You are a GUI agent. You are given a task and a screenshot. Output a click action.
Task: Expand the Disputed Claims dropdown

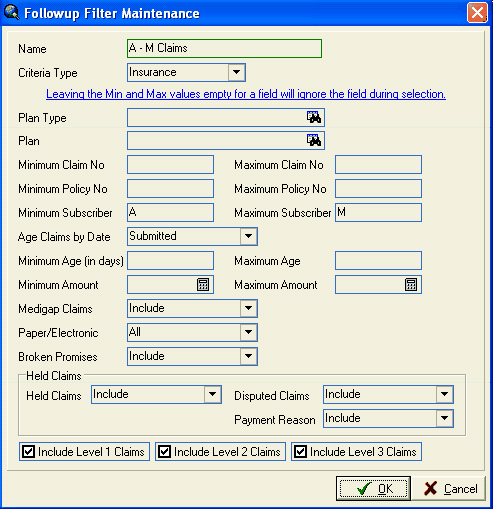[x=444, y=394]
